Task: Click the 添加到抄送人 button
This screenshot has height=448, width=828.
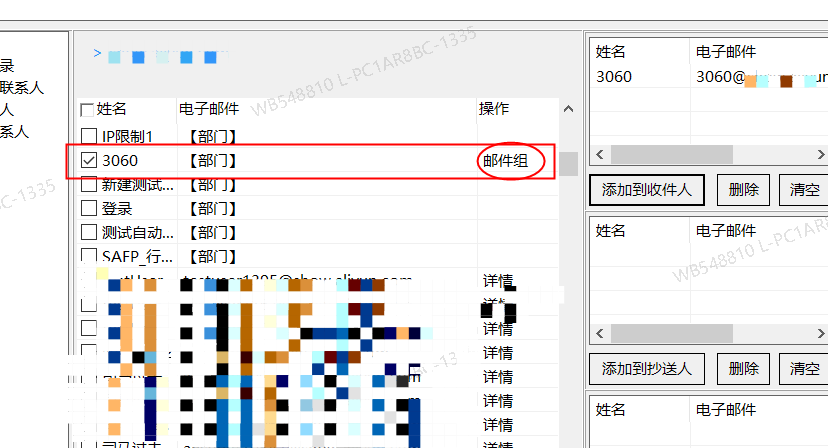Action: (647, 367)
